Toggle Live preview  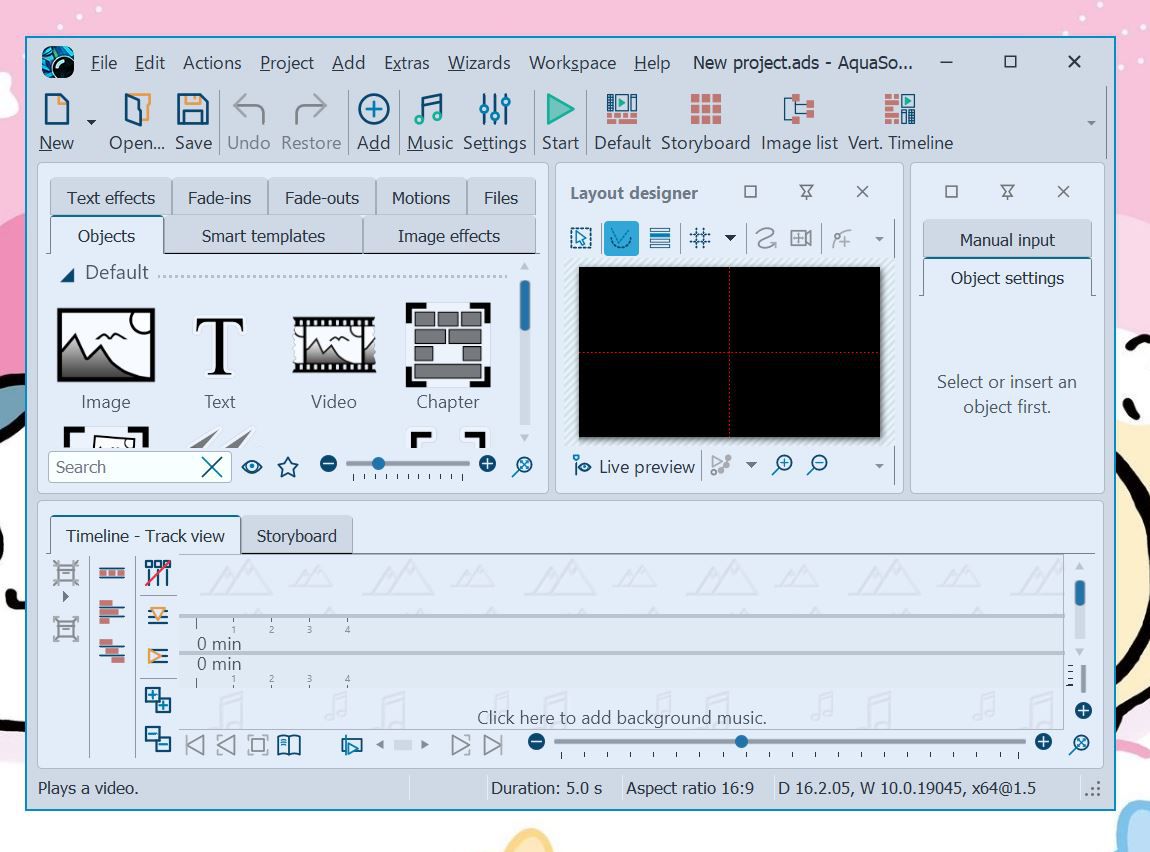[633, 466]
